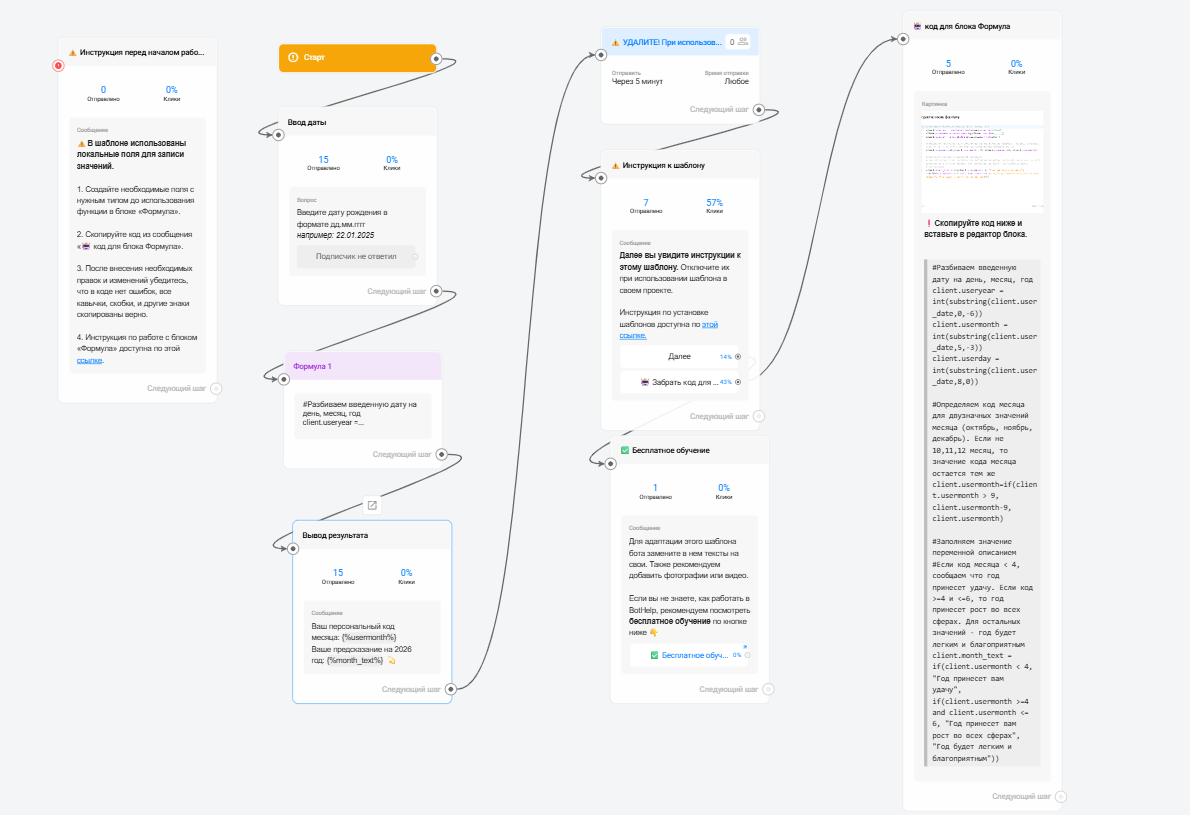Screen dimensions: 1190x815
Task: Click the Подписчик не ответил button
Action: pyautogui.click(x=356, y=256)
